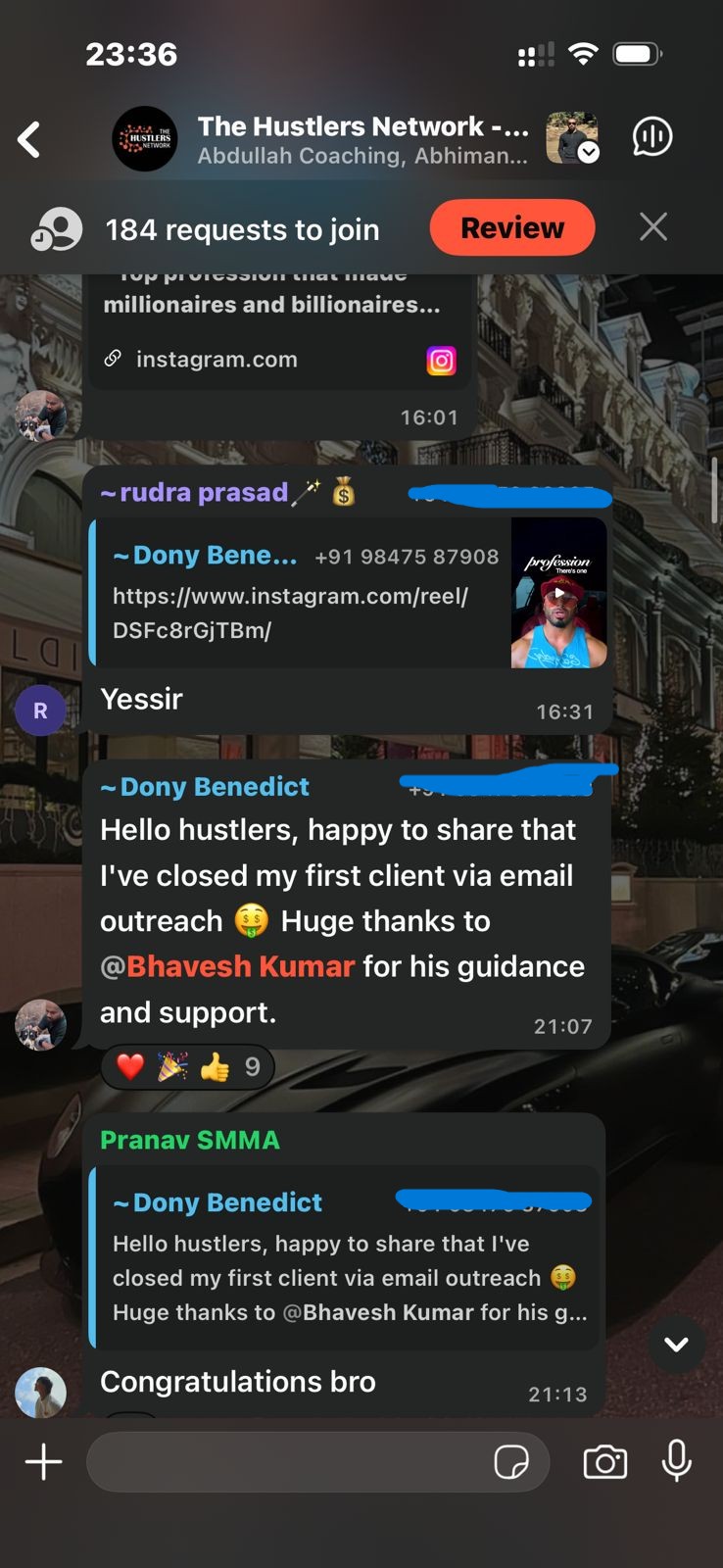723x1568 pixels.
Task: Tap the back arrow to leave chat
Action: [x=29, y=139]
